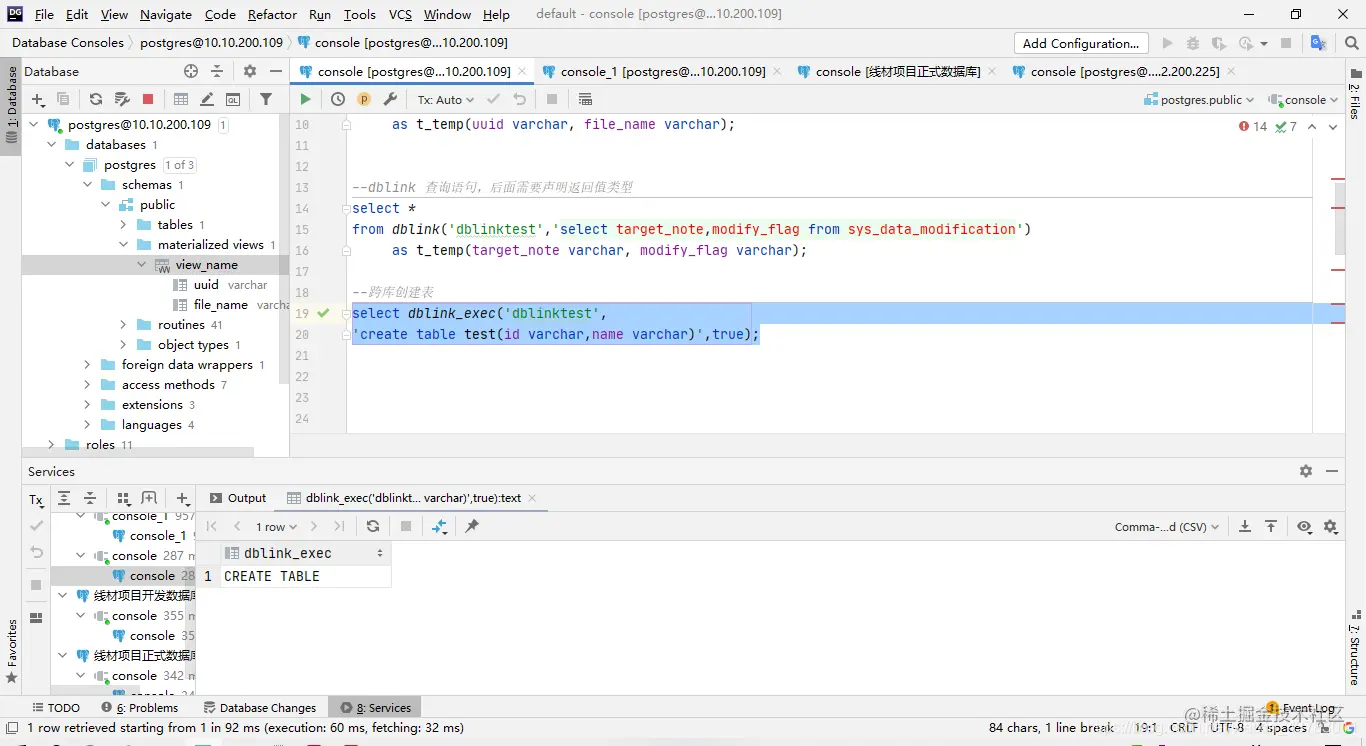The width and height of the screenshot is (1366, 746).
Task: Click the crosshair locate icon in Database header
Action: coord(191,71)
